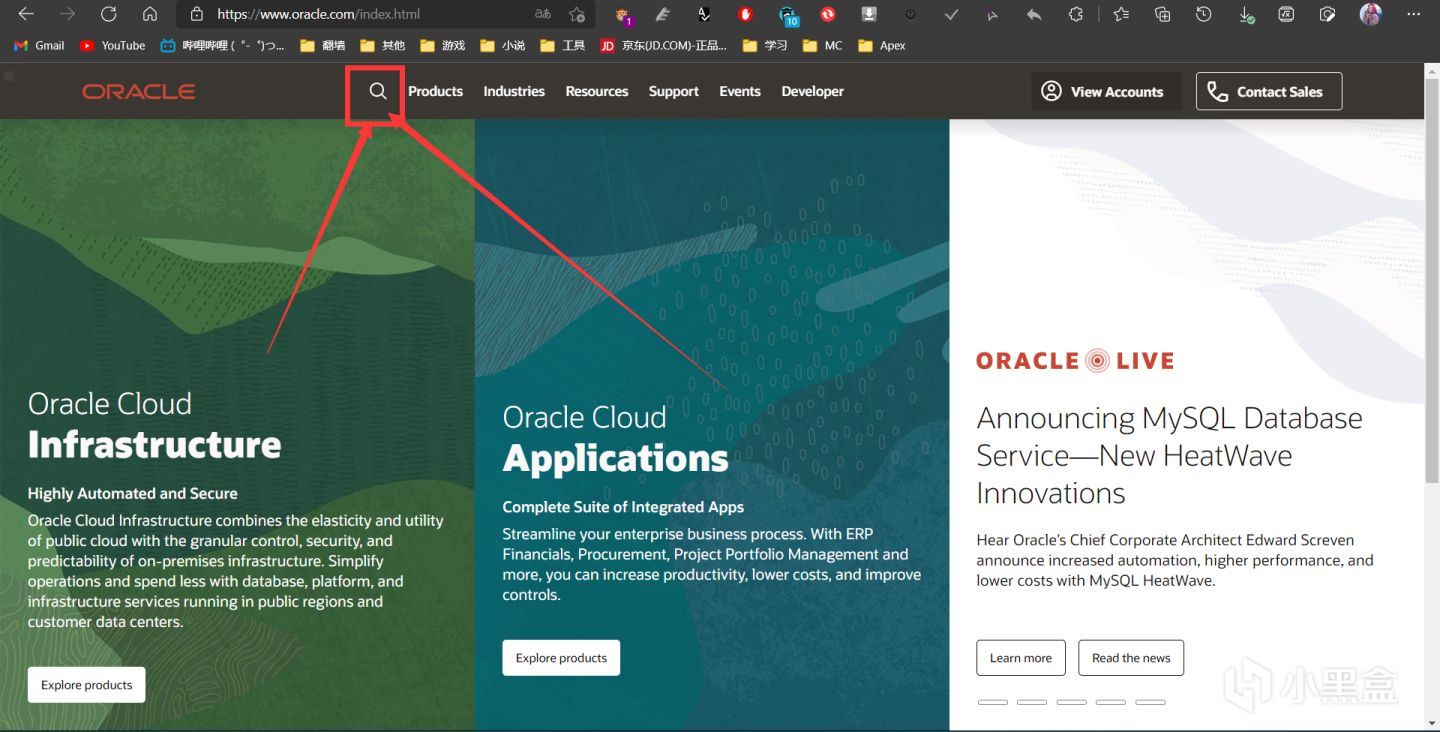This screenshot has width=1440, height=732.
Task: Select the third carousel slide indicator
Action: point(1071,702)
